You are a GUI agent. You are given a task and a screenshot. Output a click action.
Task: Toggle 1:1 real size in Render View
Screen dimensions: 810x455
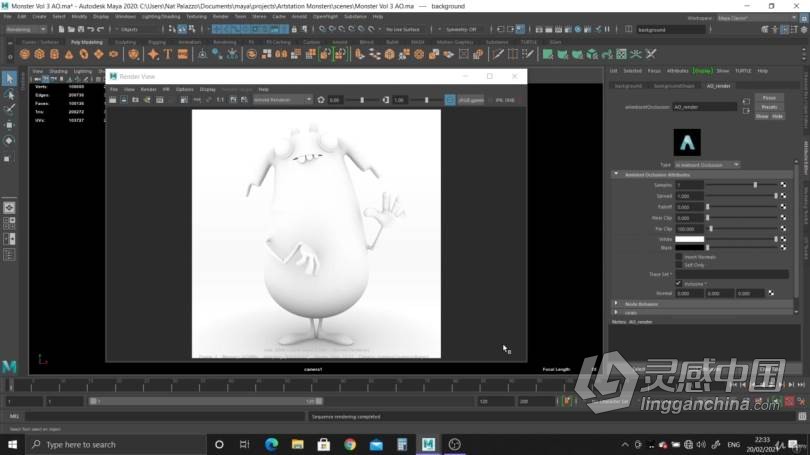[220, 100]
